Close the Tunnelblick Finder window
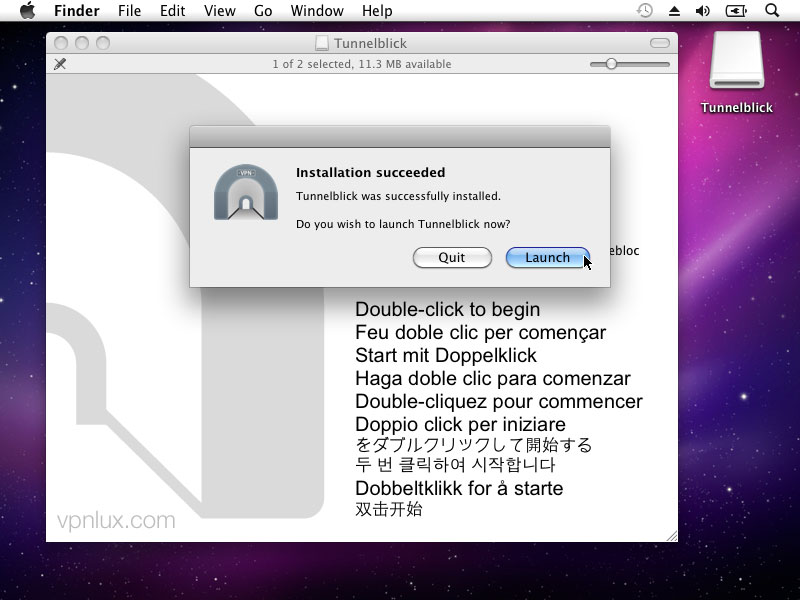 click(61, 43)
